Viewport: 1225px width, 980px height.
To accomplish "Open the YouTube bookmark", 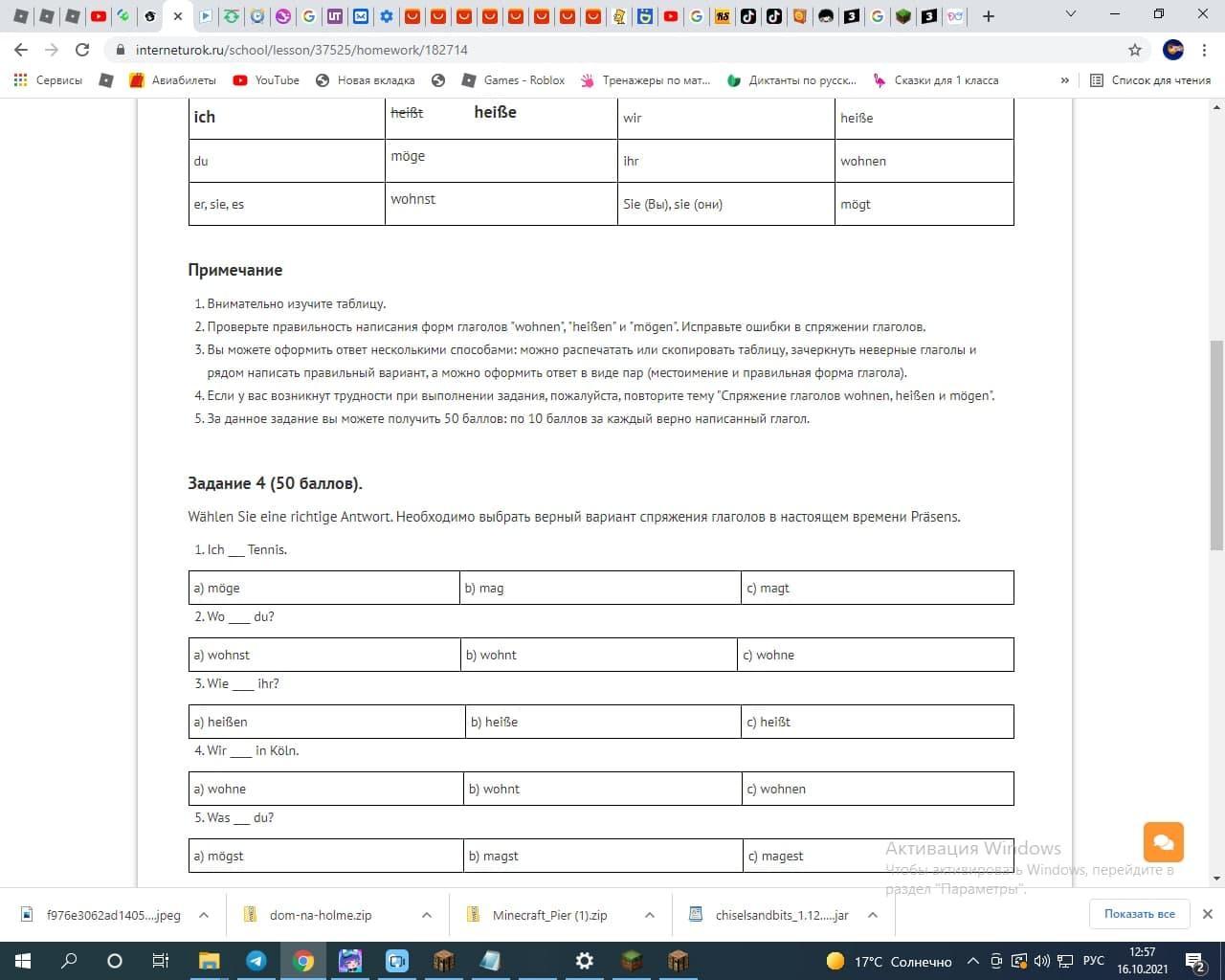I will [x=266, y=80].
